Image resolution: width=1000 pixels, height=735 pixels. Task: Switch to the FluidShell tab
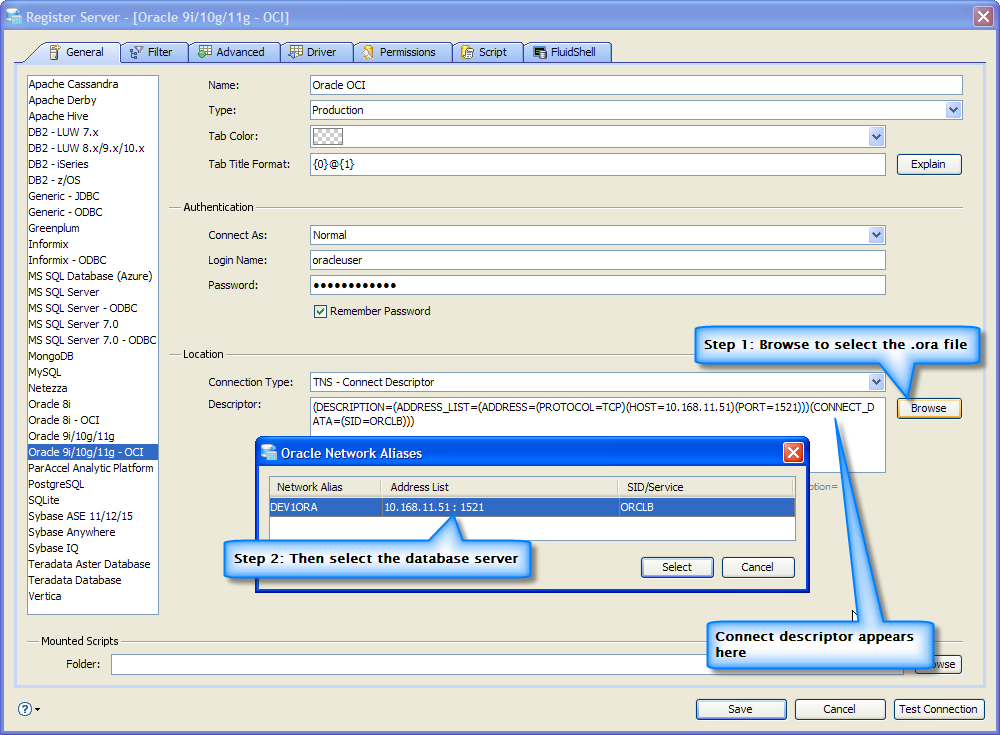(568, 52)
